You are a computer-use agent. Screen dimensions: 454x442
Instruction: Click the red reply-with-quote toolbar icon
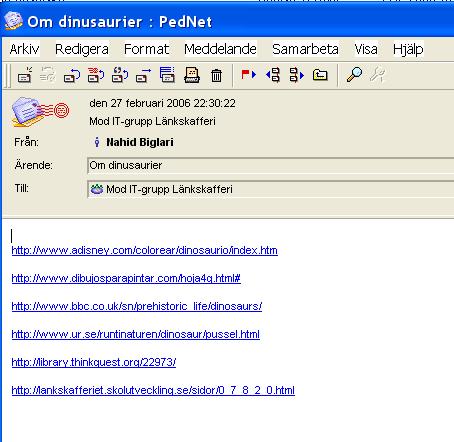click(96, 75)
